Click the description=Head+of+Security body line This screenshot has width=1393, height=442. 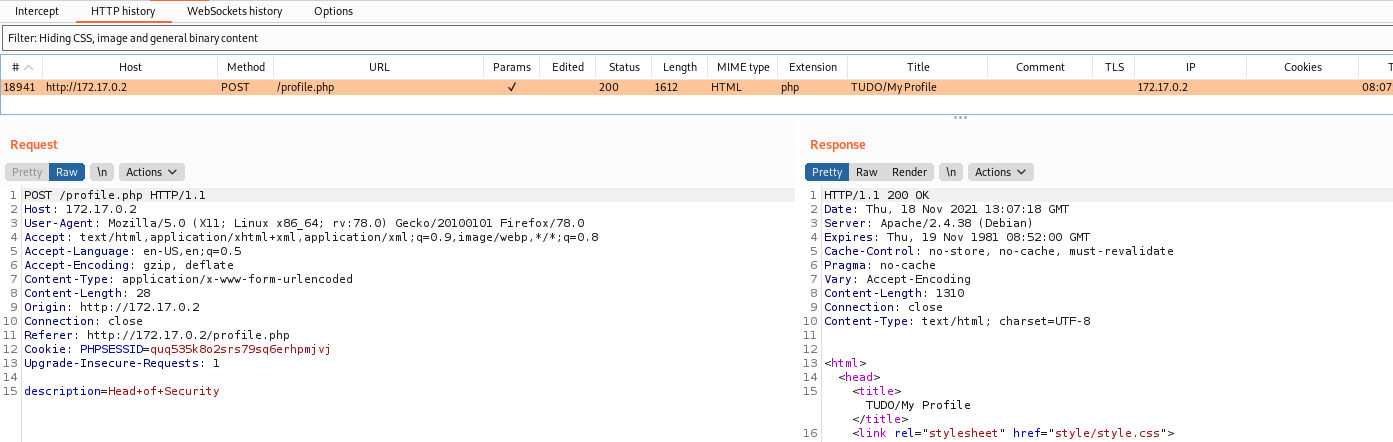[x=121, y=391]
